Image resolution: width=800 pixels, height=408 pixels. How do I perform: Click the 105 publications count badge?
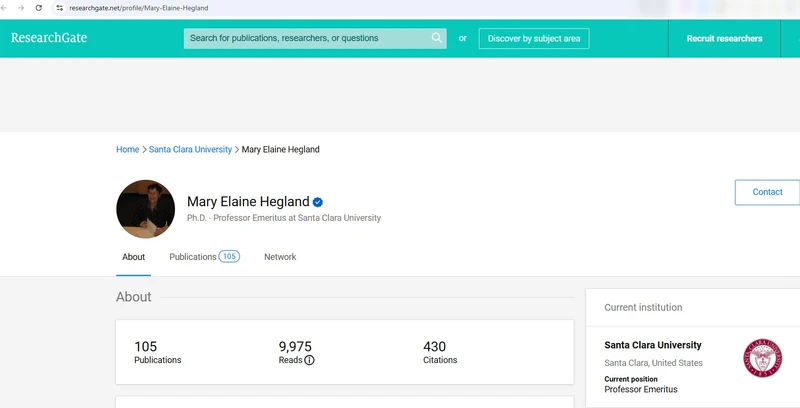tap(229, 257)
